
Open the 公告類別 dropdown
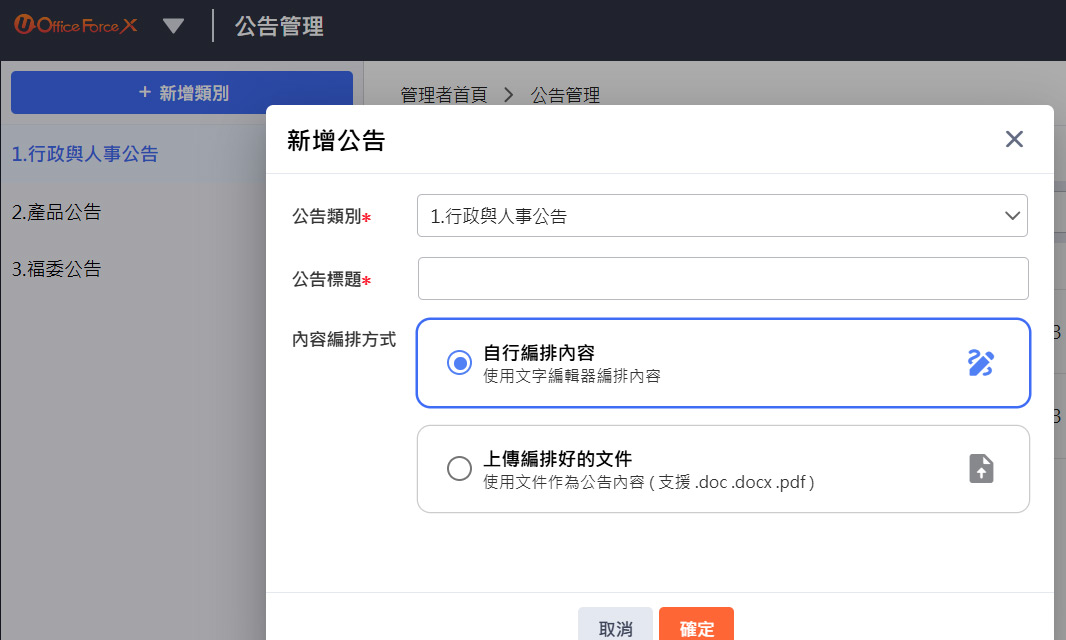click(x=722, y=216)
